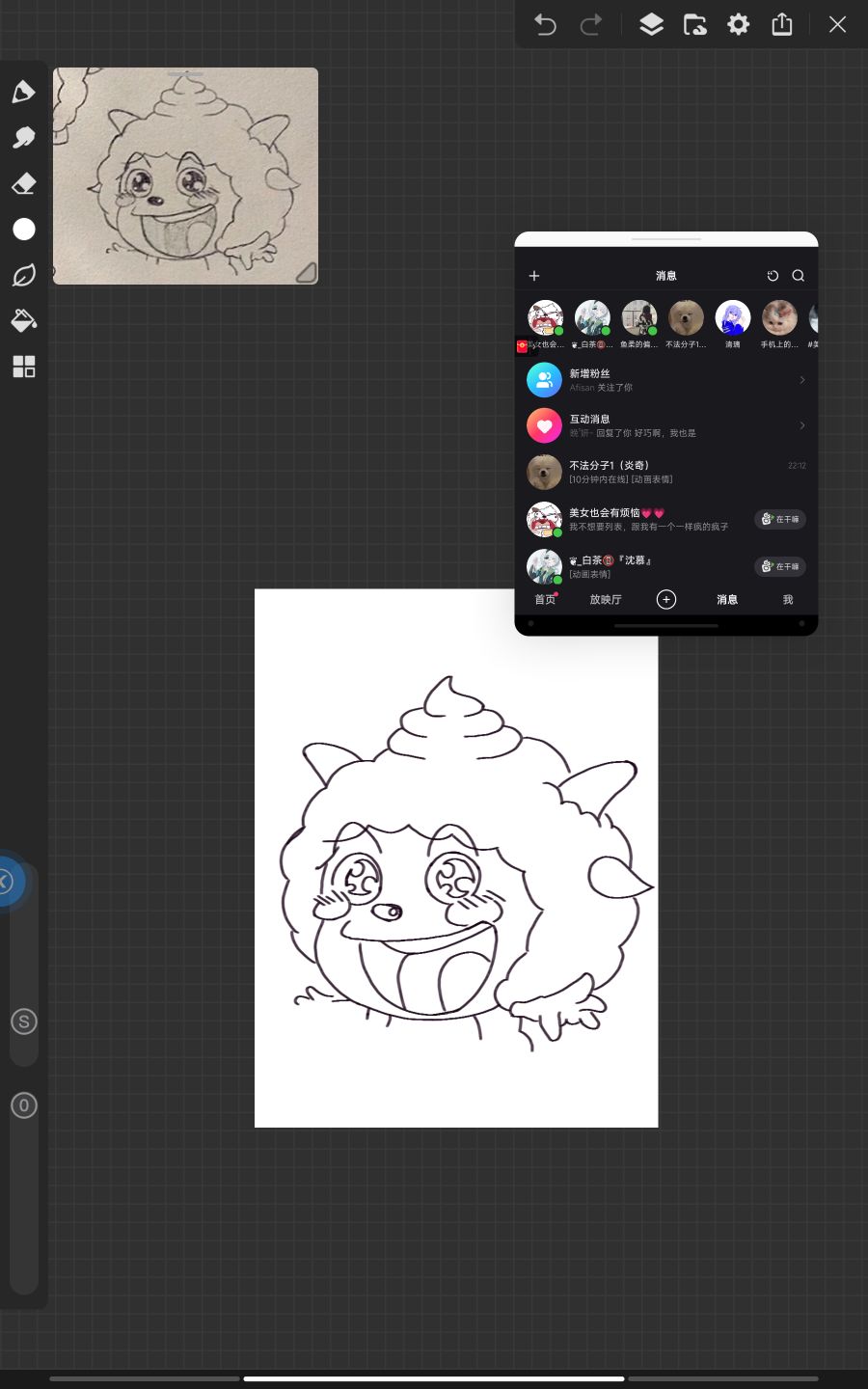Click the reference sketch image
This screenshot has width=868, height=1389.
click(x=185, y=176)
